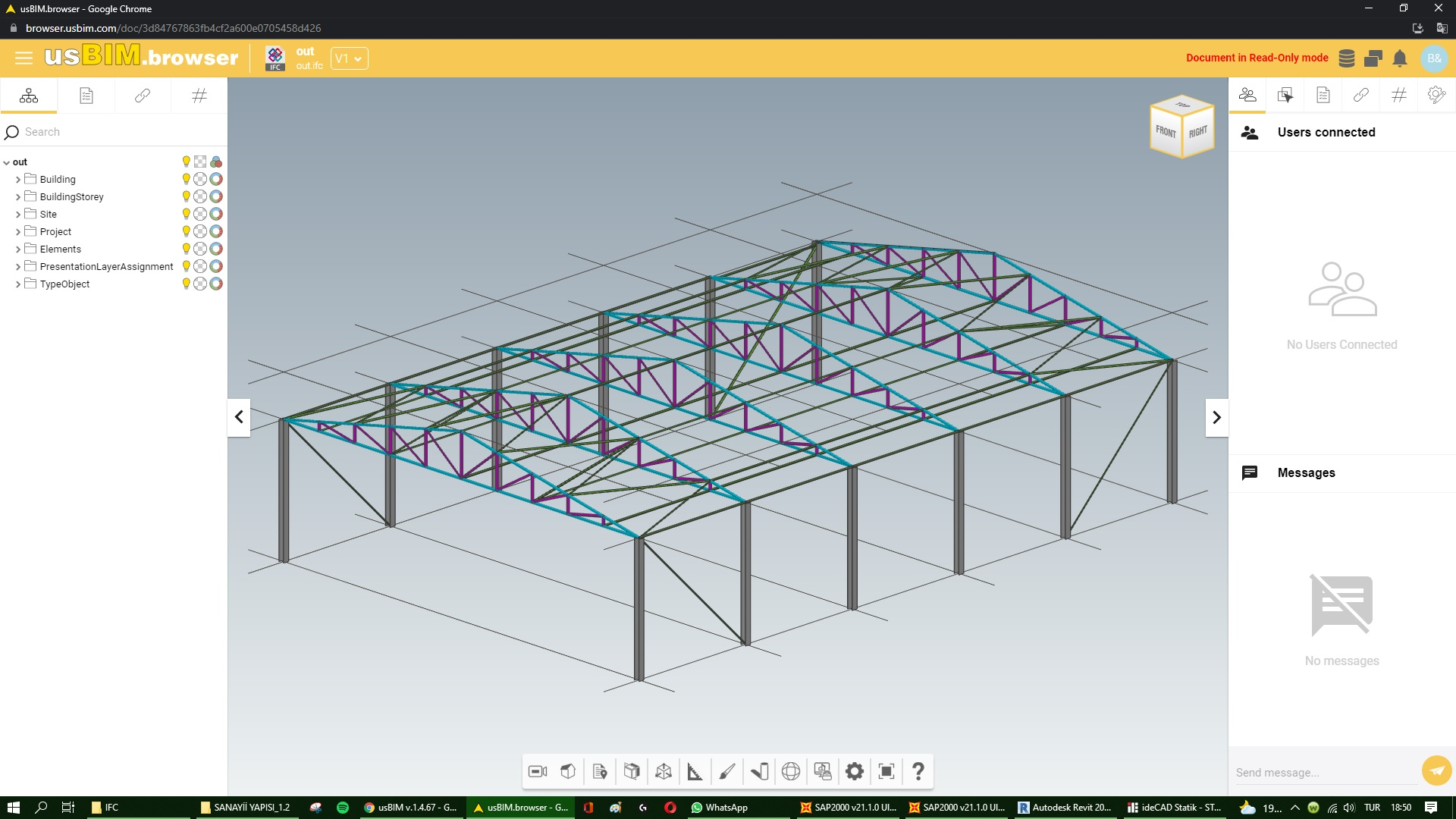The height and width of the screenshot is (819, 1456).
Task: Select the measure triangle ruler tool
Action: pos(695,771)
